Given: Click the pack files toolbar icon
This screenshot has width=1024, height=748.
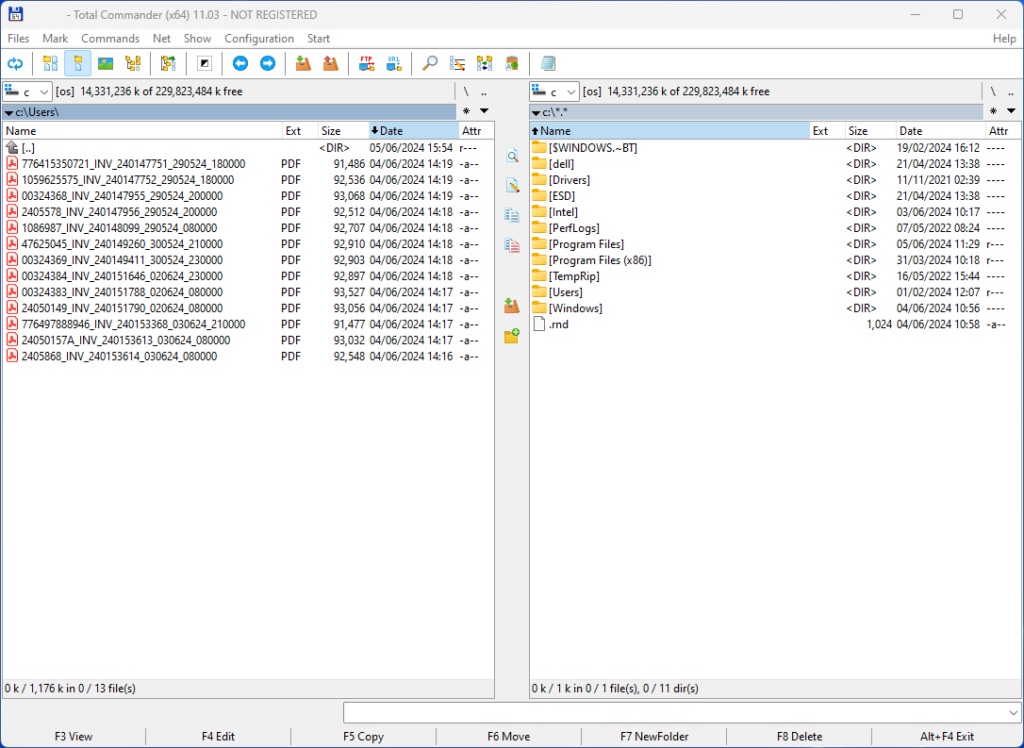Looking at the screenshot, I should (x=303, y=63).
